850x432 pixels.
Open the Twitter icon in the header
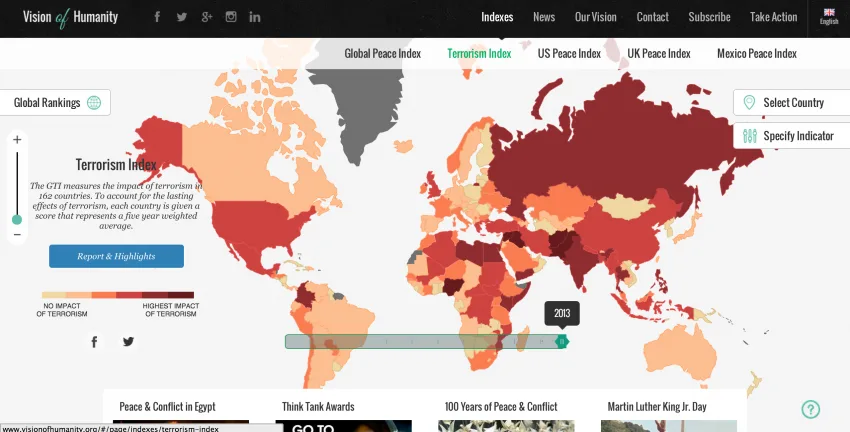pyautogui.click(x=182, y=17)
